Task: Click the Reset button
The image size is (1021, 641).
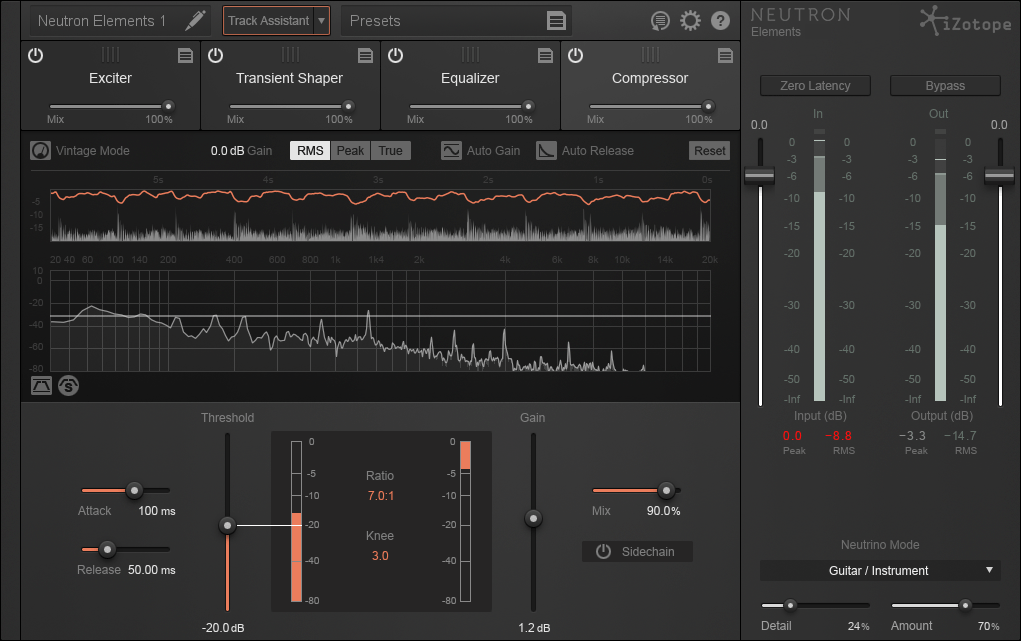Action: (710, 151)
